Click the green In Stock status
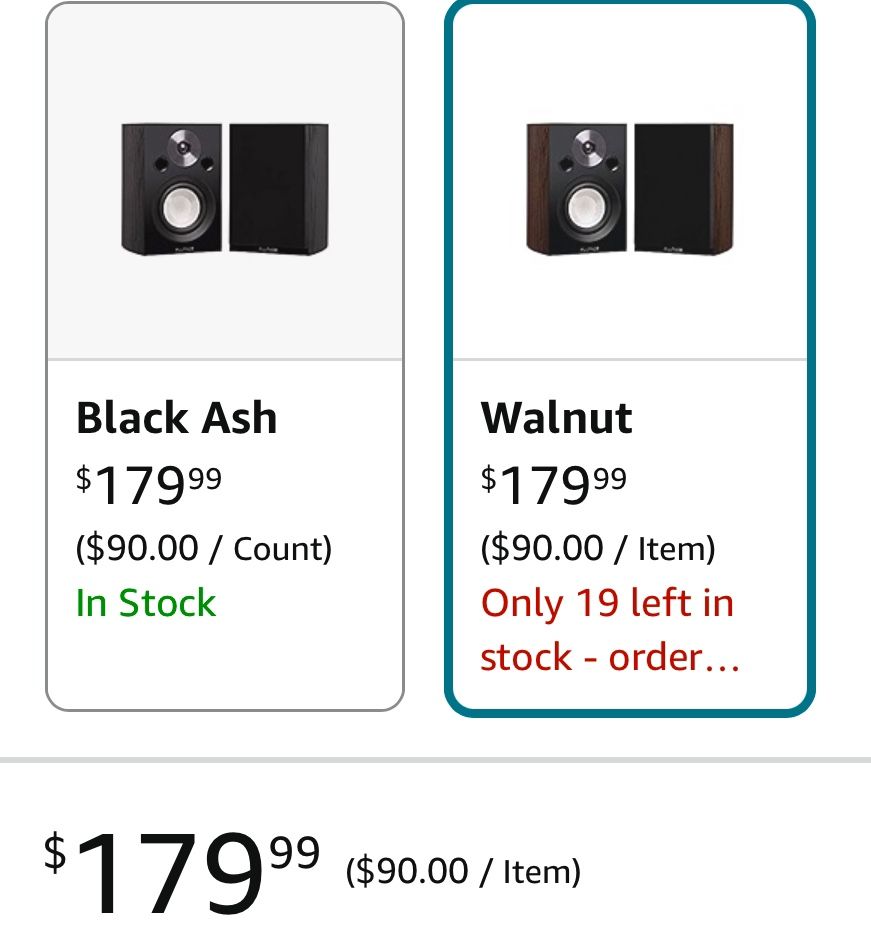 point(146,603)
